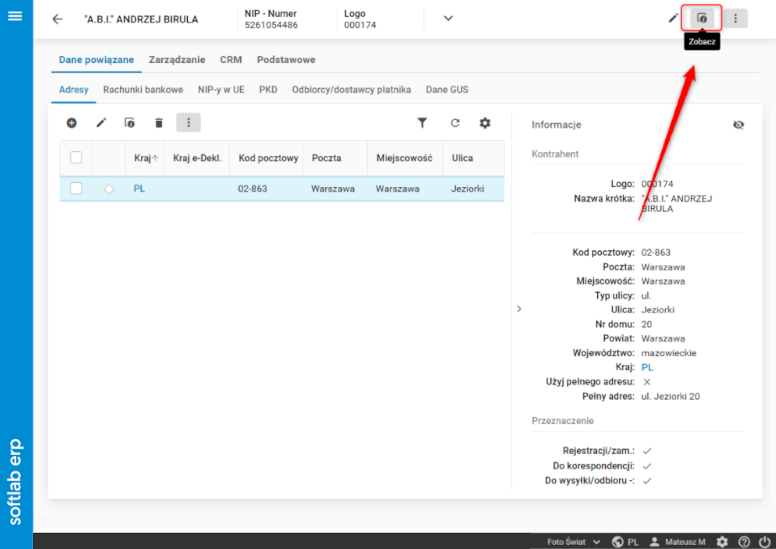The height and width of the screenshot is (549, 776).
Task: Open Odbiorcy/dostawcy płatnika sub-tab
Action: coord(351,90)
